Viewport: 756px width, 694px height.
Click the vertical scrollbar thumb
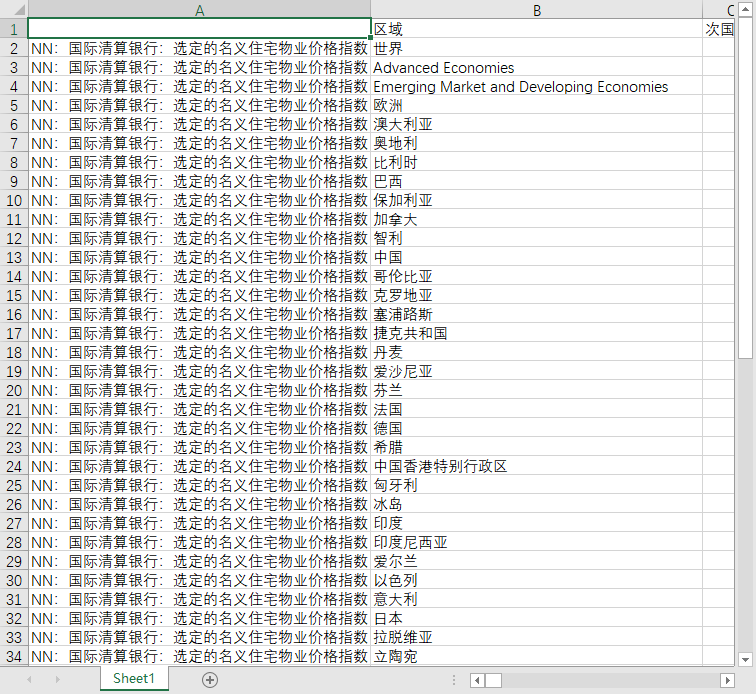pos(745,187)
